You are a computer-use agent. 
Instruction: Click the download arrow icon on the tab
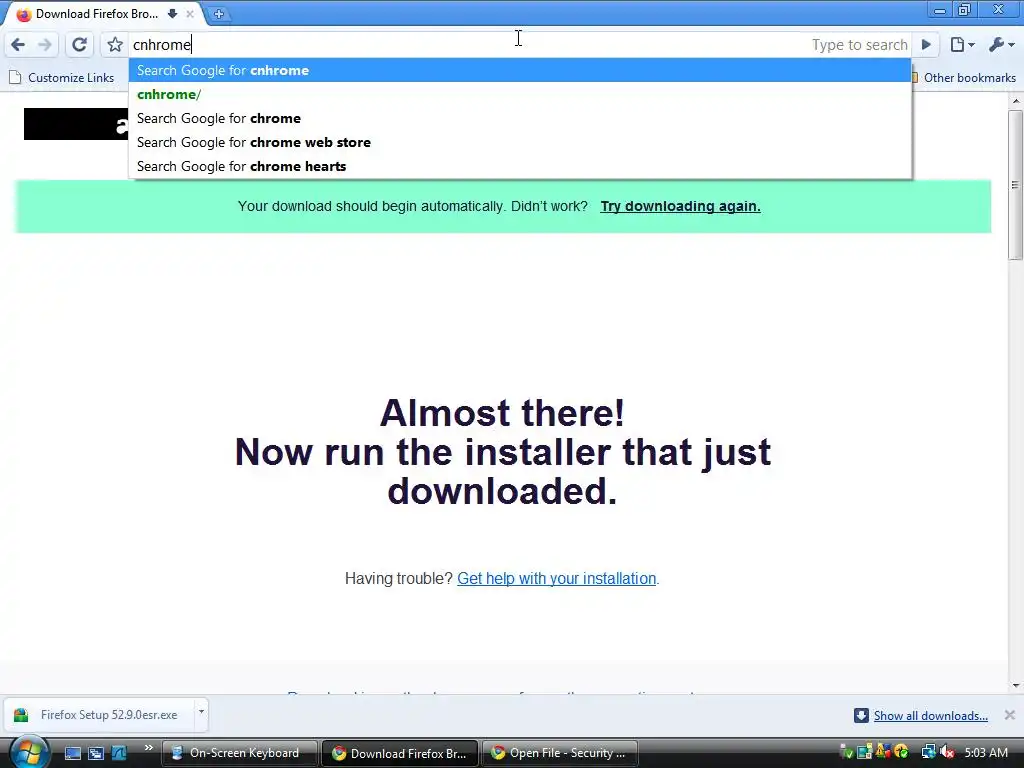[x=172, y=14]
